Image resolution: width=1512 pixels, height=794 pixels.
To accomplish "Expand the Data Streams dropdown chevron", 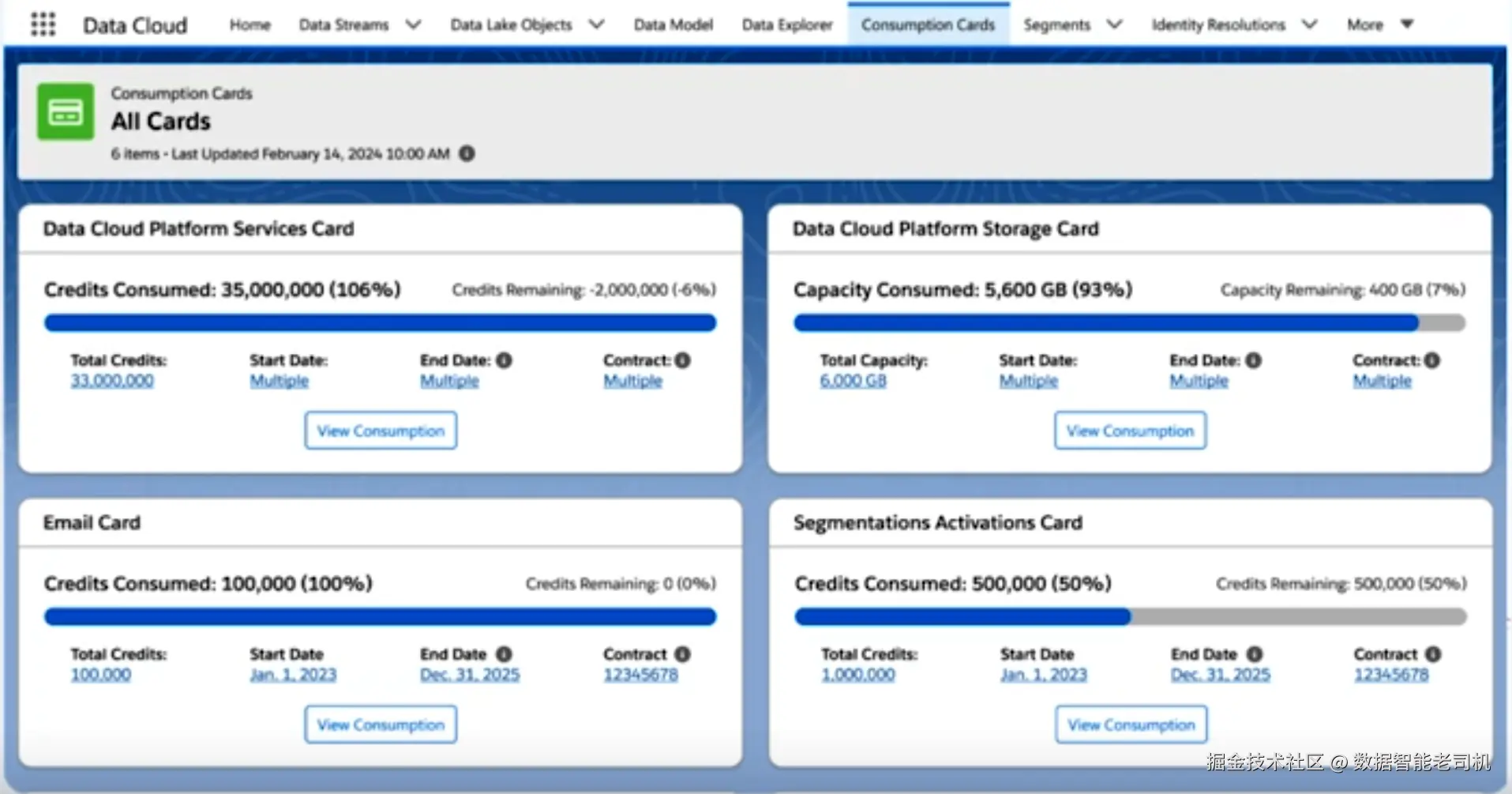I will click(413, 24).
